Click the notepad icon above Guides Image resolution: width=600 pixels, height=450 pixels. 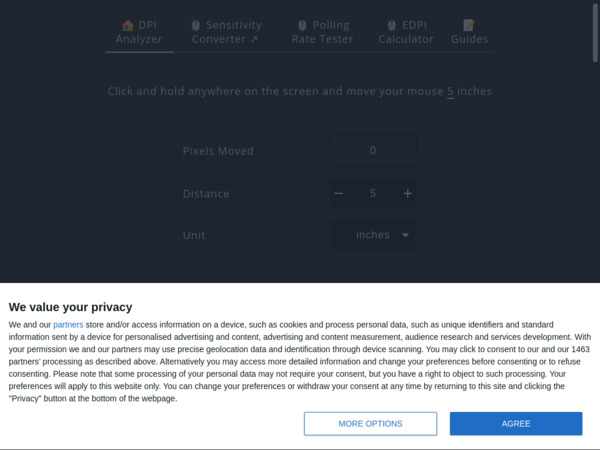(469, 25)
